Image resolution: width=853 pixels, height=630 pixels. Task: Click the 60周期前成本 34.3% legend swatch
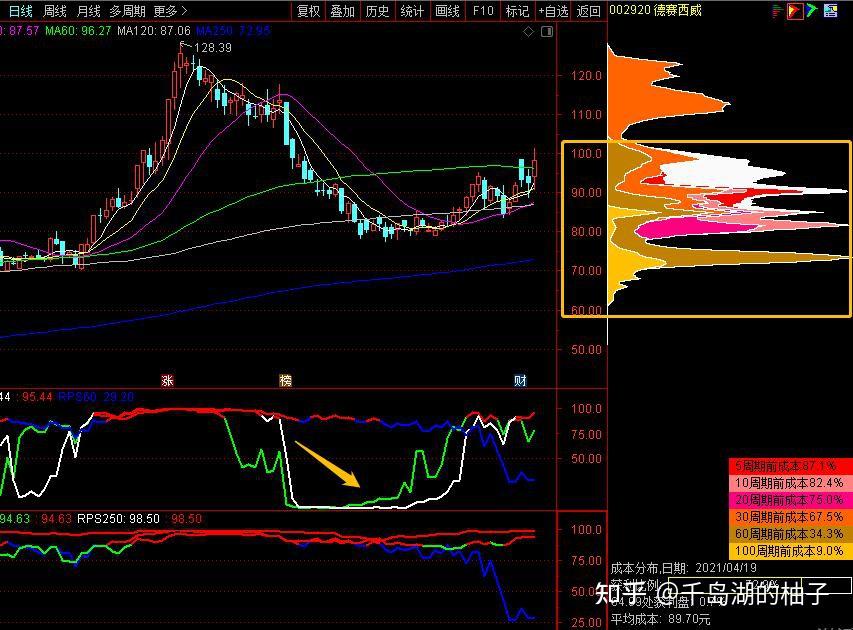(x=790, y=533)
